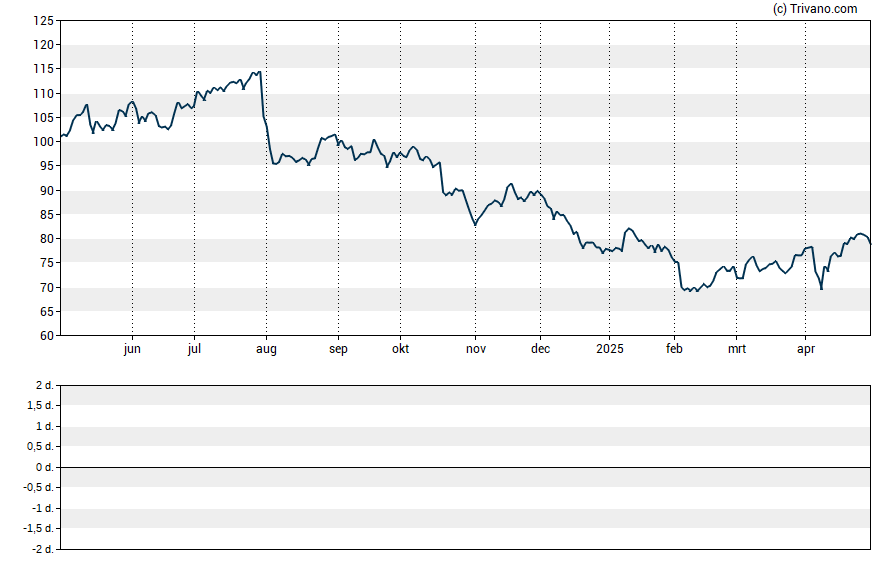Click the 'aug' month label
The height and width of the screenshot is (565, 888).
click(266, 349)
